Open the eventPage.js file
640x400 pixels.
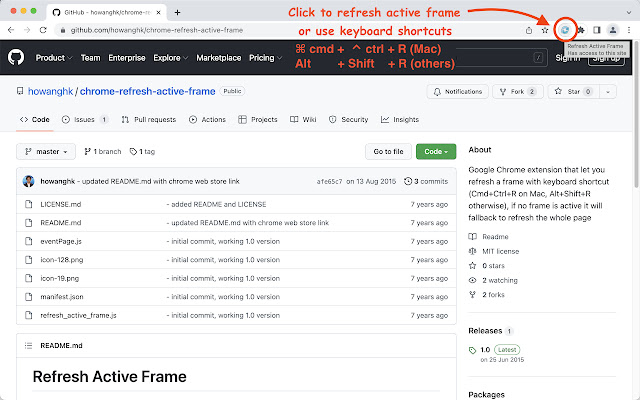[61, 241]
